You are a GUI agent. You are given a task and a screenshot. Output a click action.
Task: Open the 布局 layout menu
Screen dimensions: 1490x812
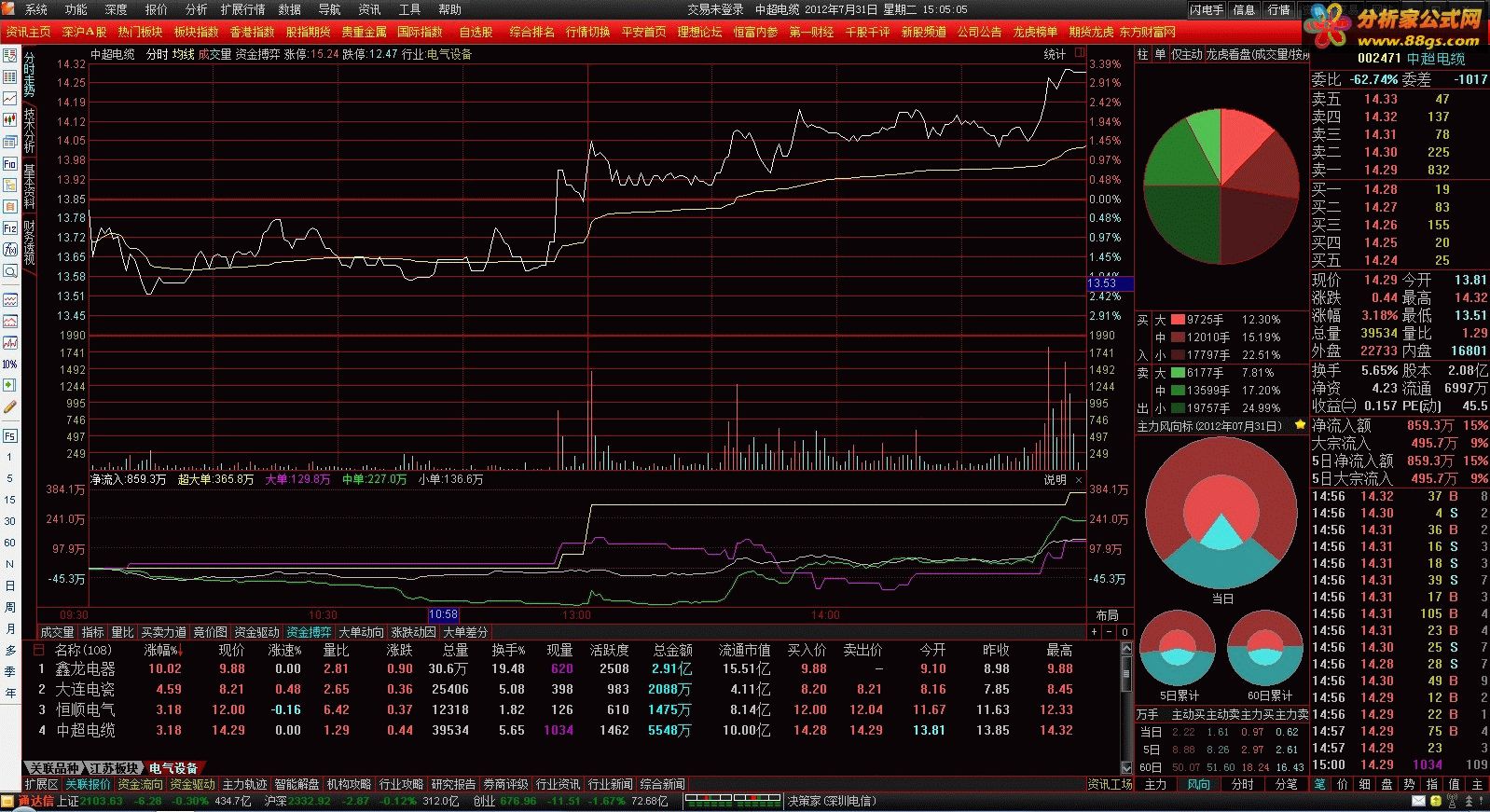point(1107,615)
